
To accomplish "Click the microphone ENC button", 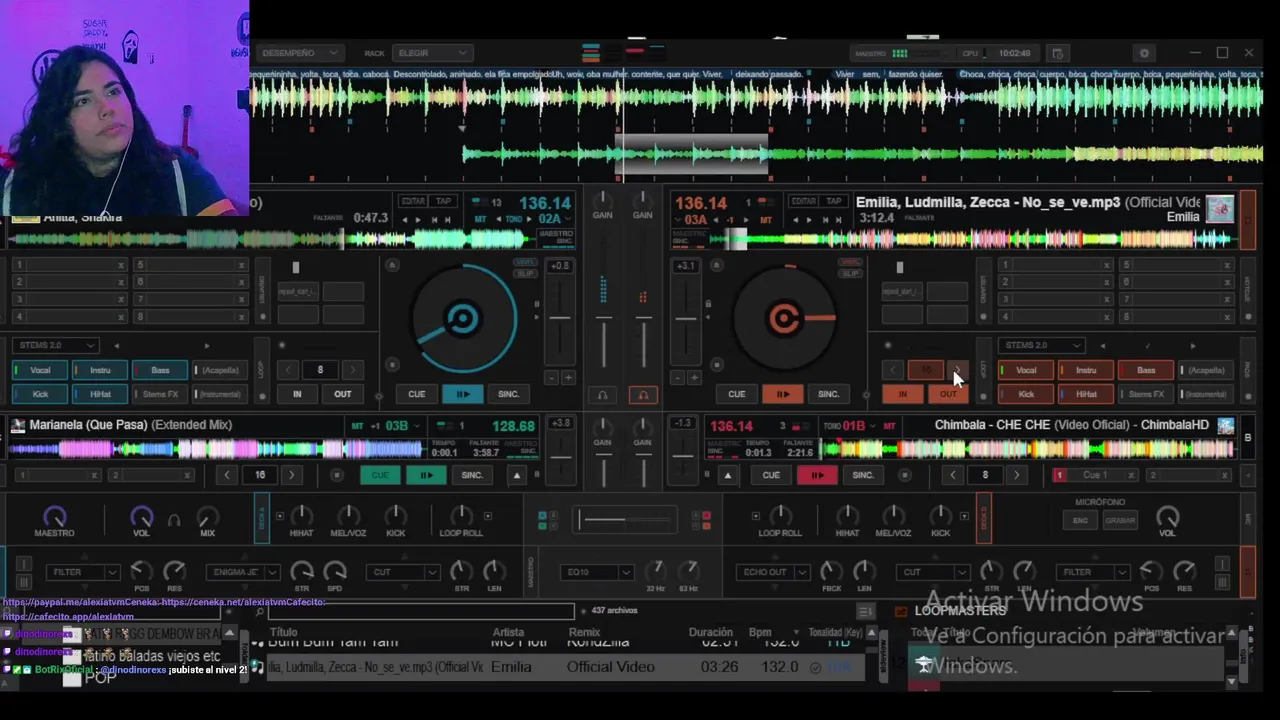I will 1081,520.
